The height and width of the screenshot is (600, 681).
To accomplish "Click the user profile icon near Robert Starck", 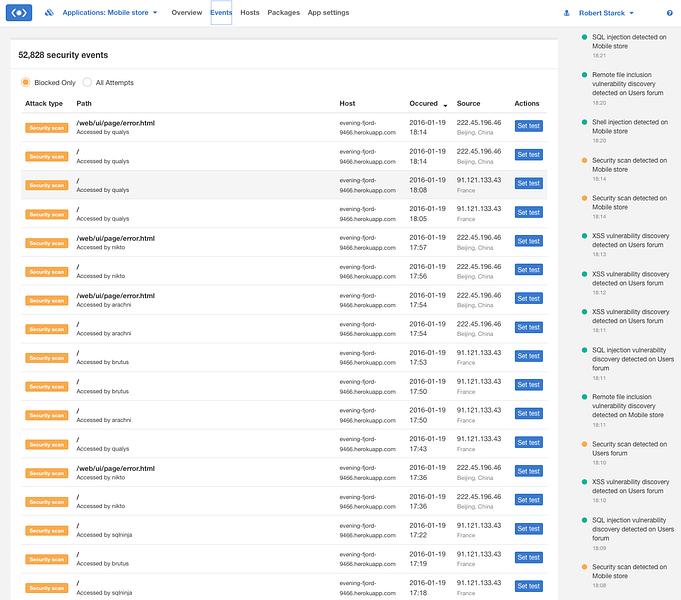I will (x=566, y=13).
